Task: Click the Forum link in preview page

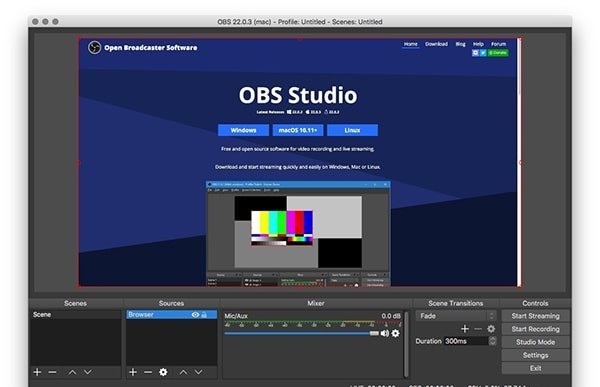Action: pyautogui.click(x=499, y=44)
